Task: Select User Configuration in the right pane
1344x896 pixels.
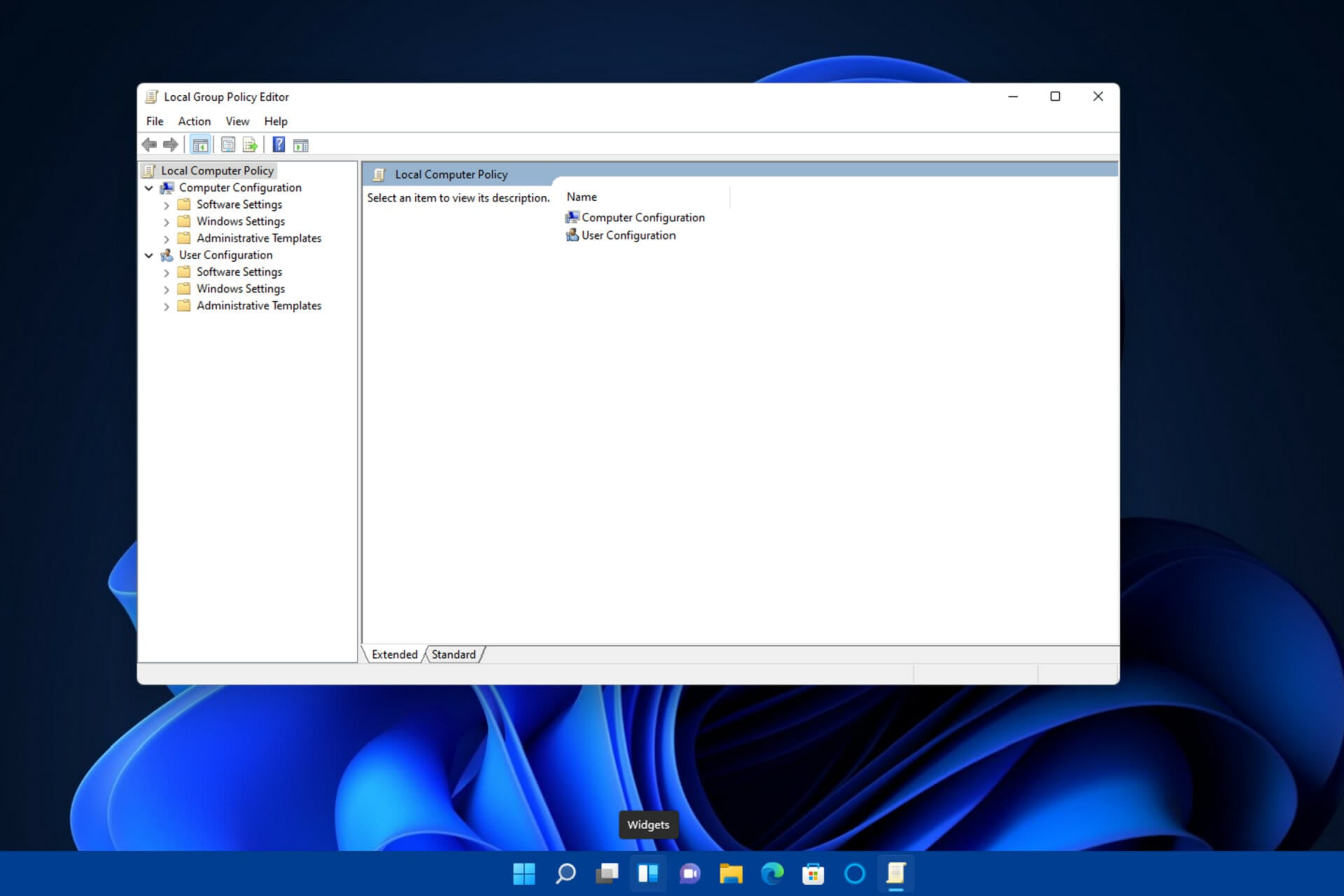Action: [628, 236]
